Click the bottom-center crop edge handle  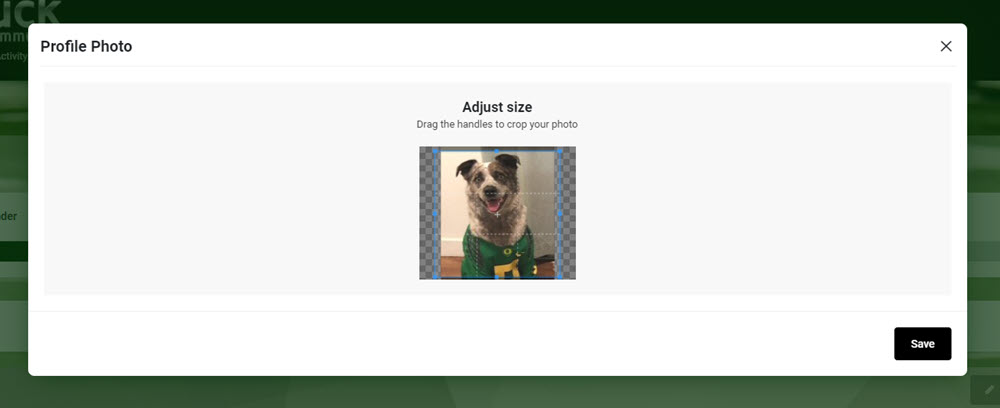tap(497, 277)
